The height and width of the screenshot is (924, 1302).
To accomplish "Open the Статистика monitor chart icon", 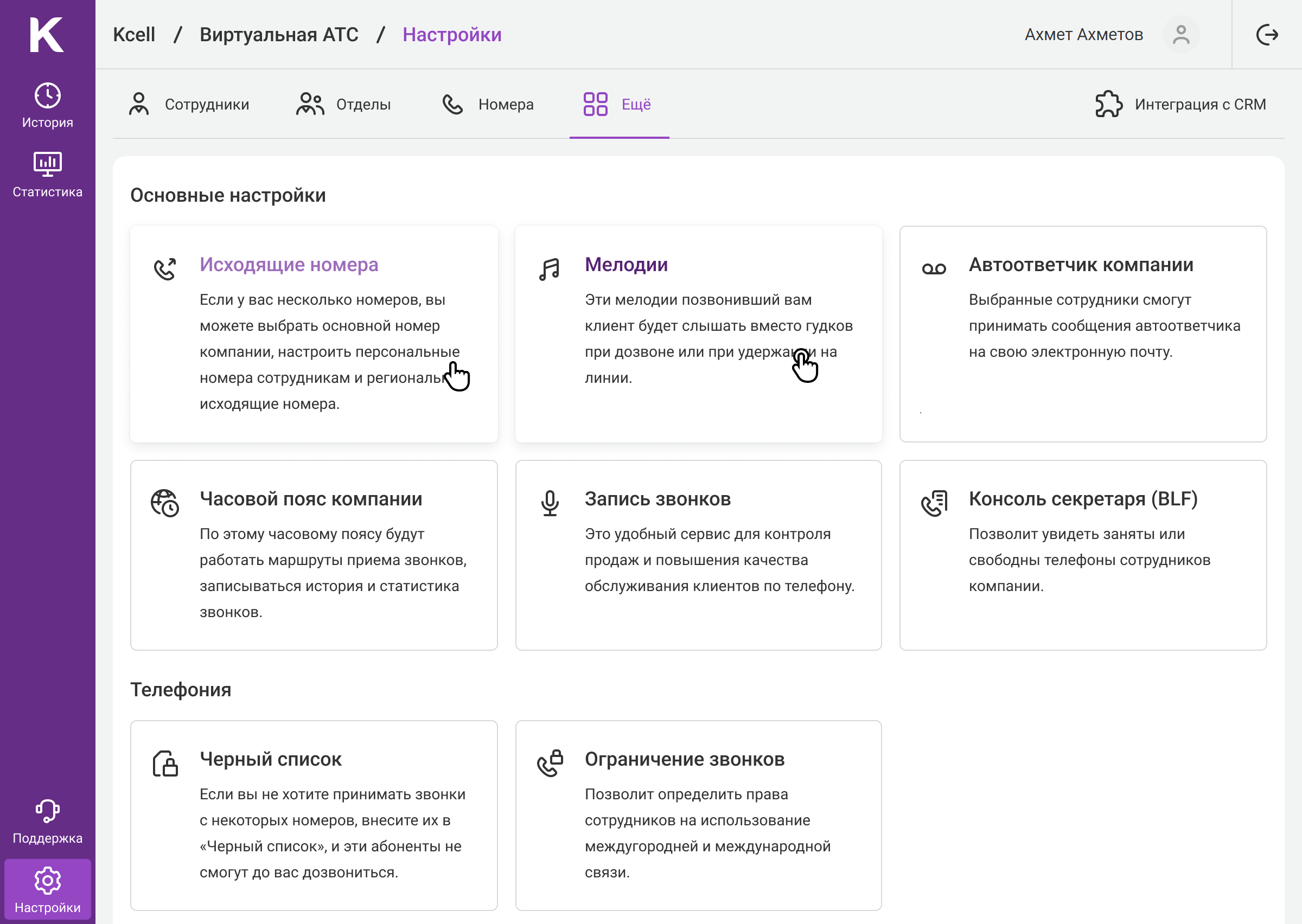I will point(48,164).
